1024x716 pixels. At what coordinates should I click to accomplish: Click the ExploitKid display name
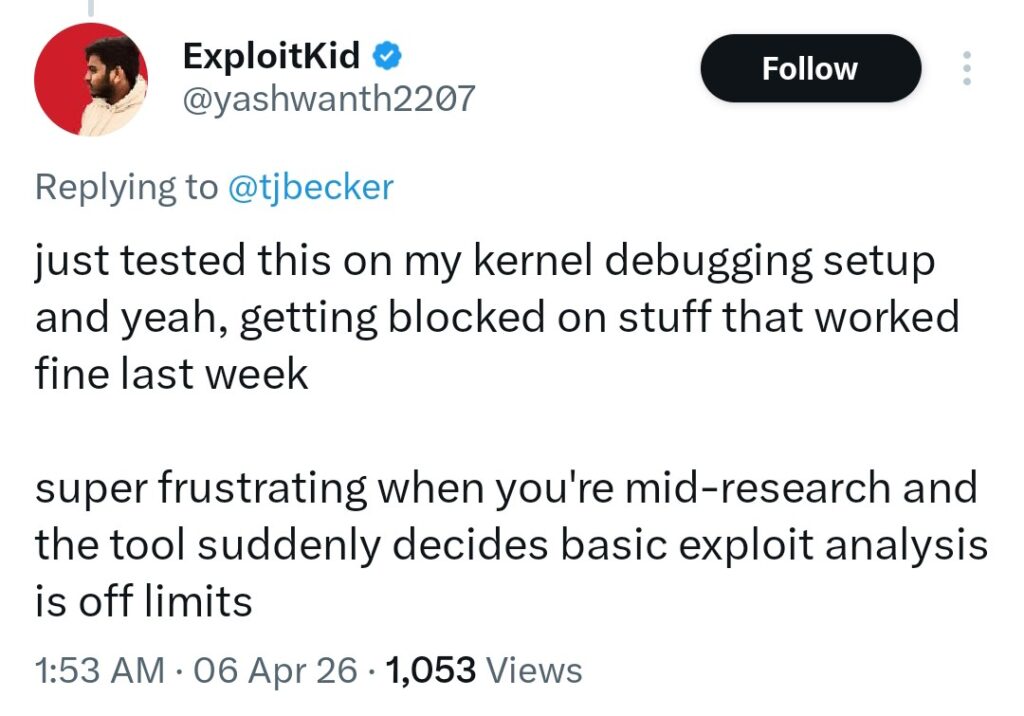[271, 56]
